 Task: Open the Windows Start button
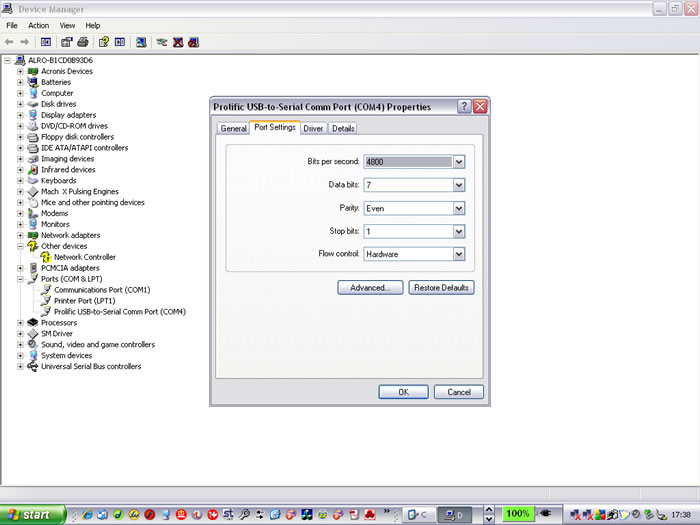pyautogui.click(x=33, y=515)
